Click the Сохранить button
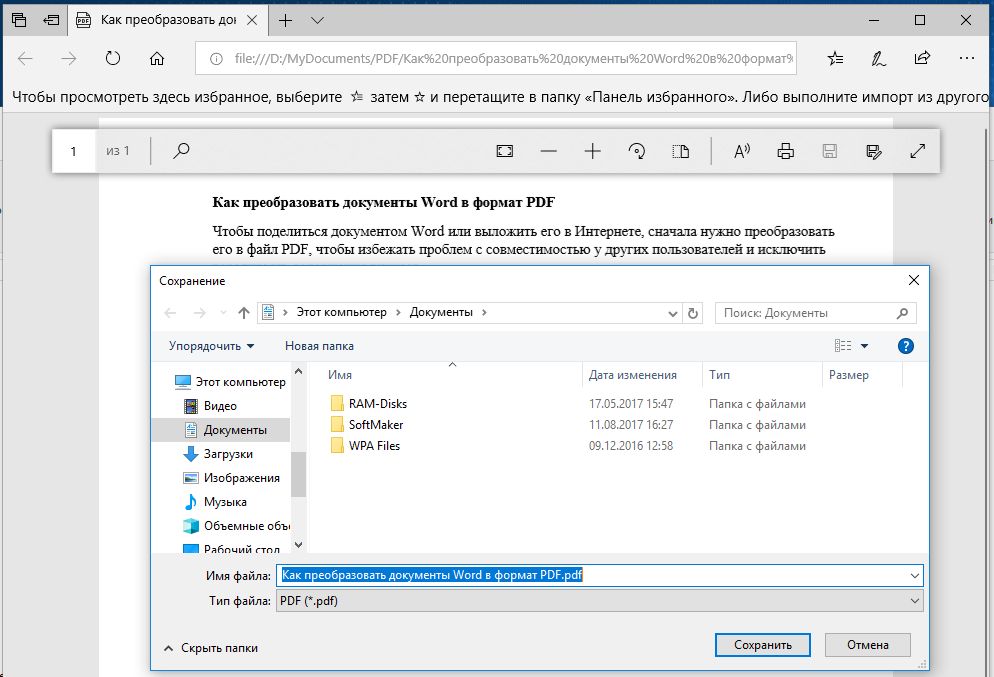The image size is (994, 677). (x=762, y=645)
